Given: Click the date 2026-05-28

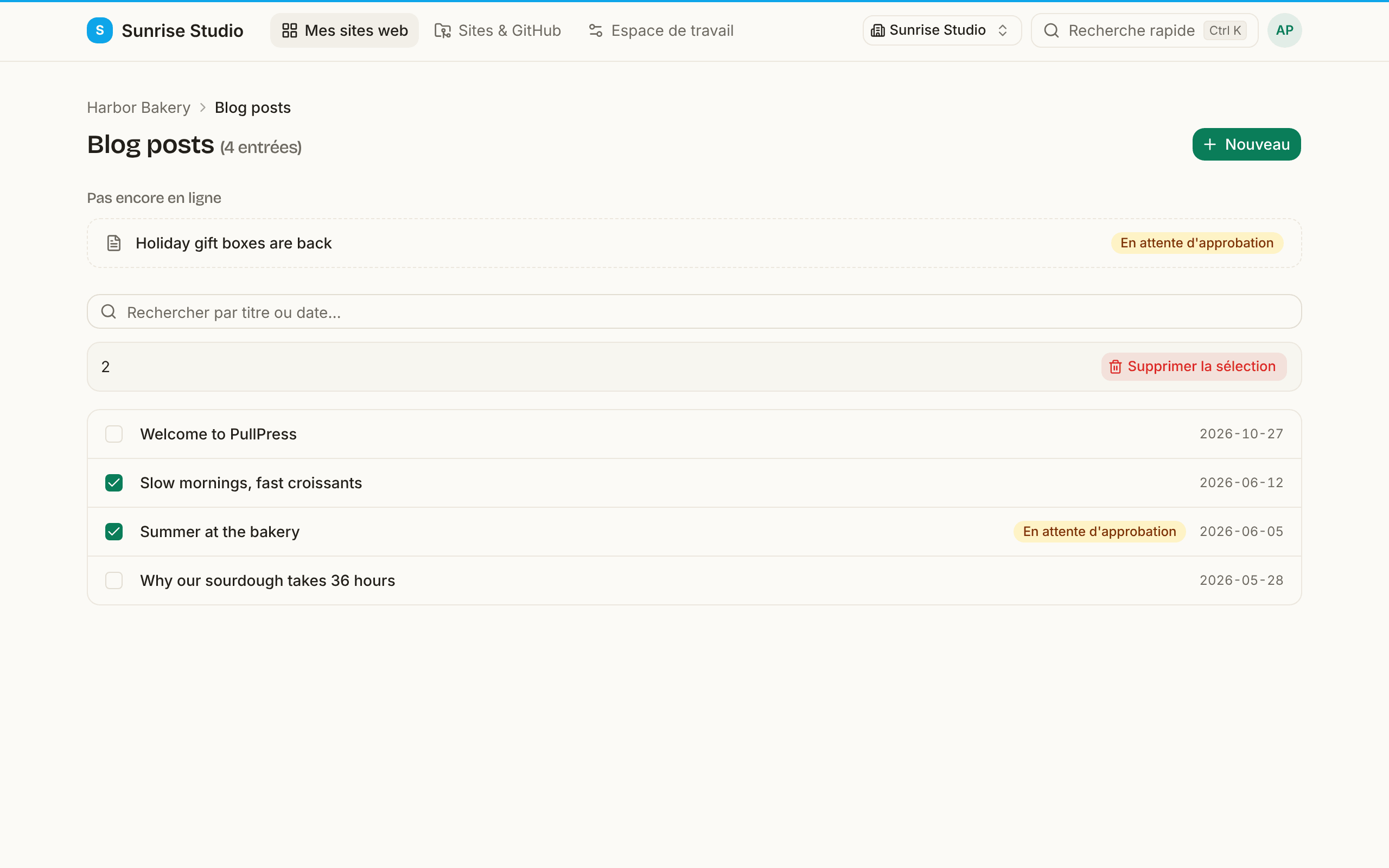Looking at the screenshot, I should coord(1241,580).
